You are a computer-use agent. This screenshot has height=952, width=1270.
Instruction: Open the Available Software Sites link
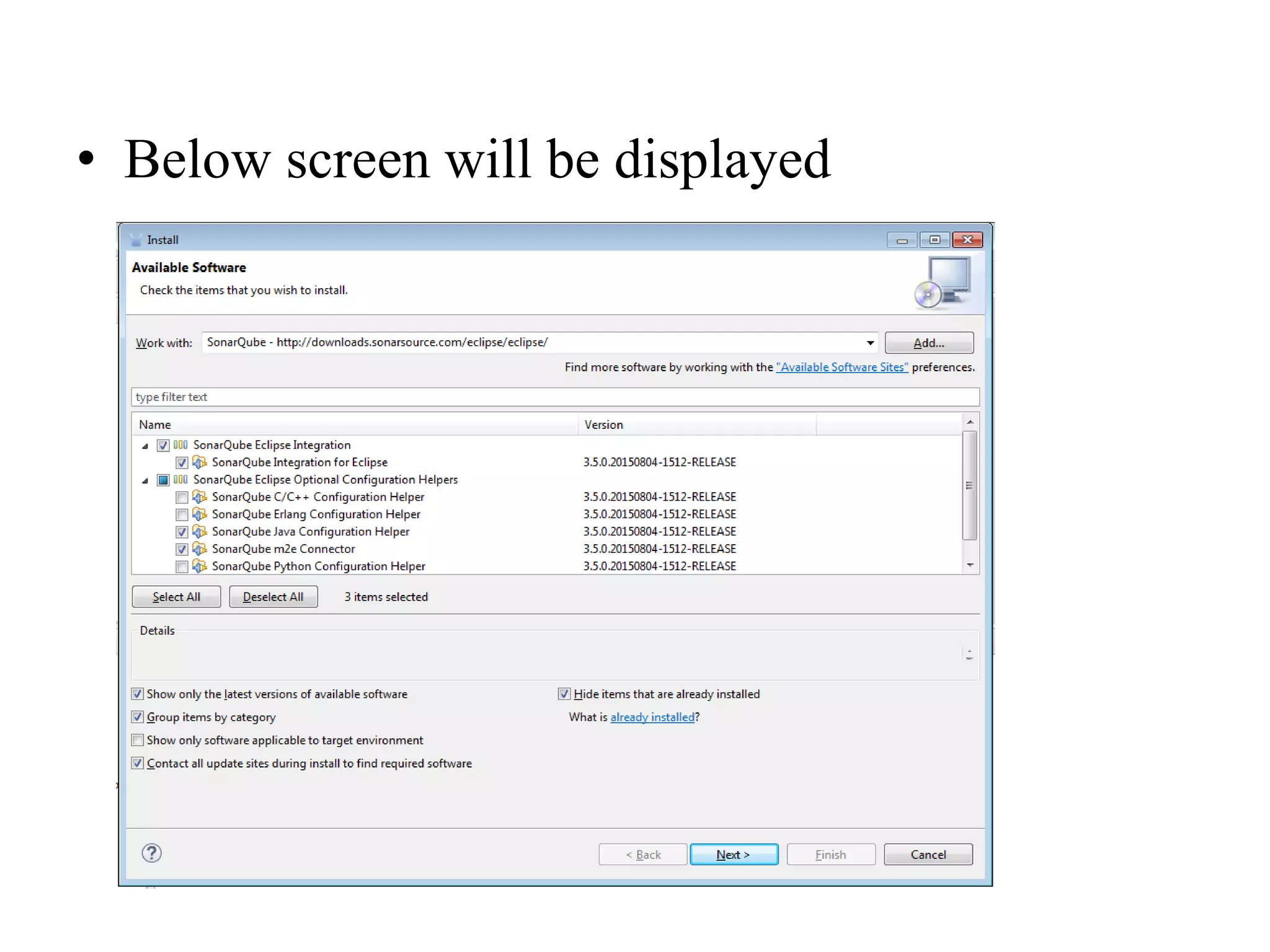coord(842,367)
